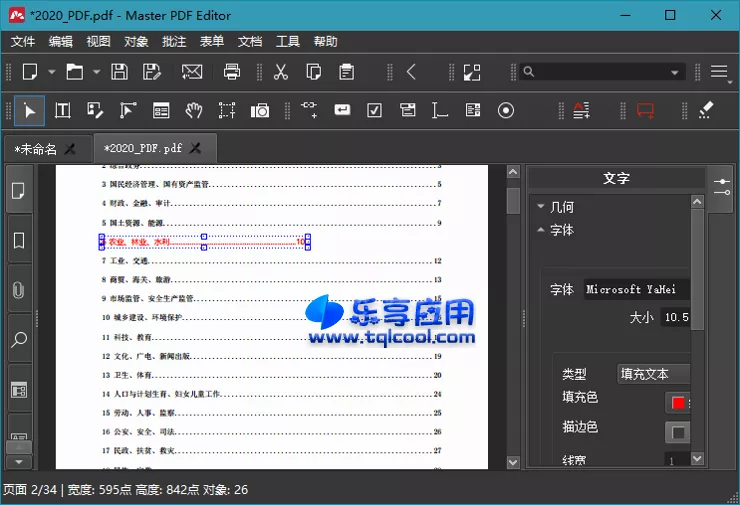Open the 批注 menu

174,42
